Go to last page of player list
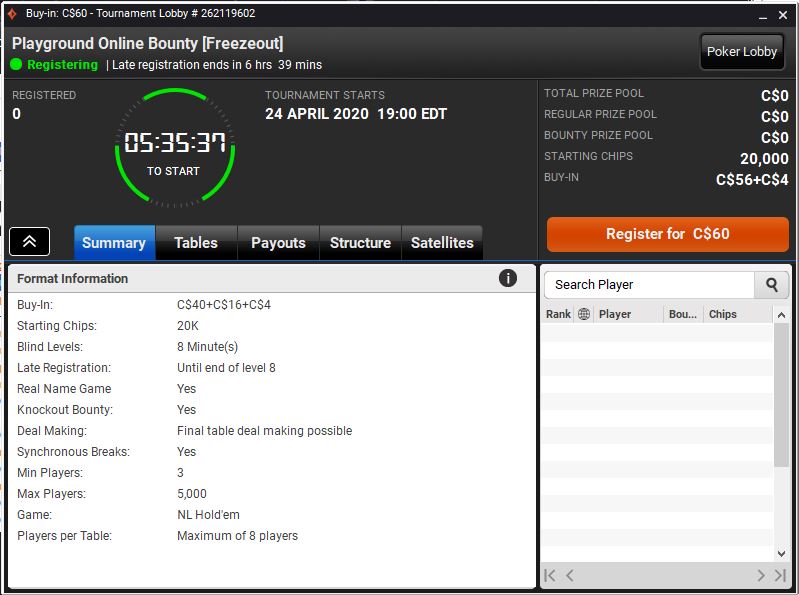799x595 pixels. click(780, 576)
